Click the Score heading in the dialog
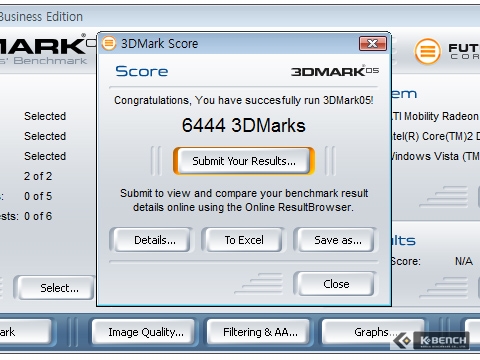 click(142, 71)
